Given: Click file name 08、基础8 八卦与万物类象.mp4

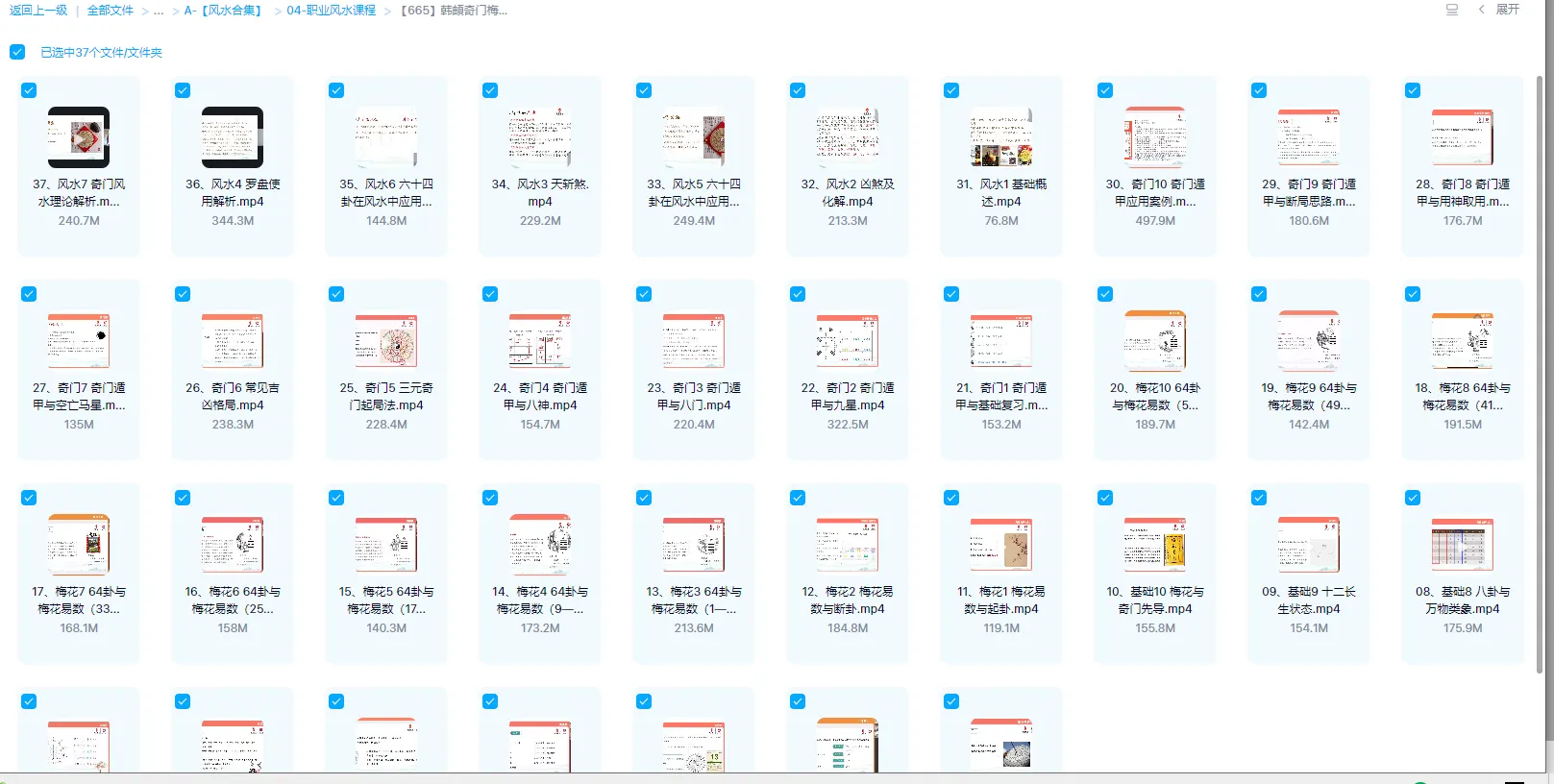Looking at the screenshot, I should click(1463, 600).
